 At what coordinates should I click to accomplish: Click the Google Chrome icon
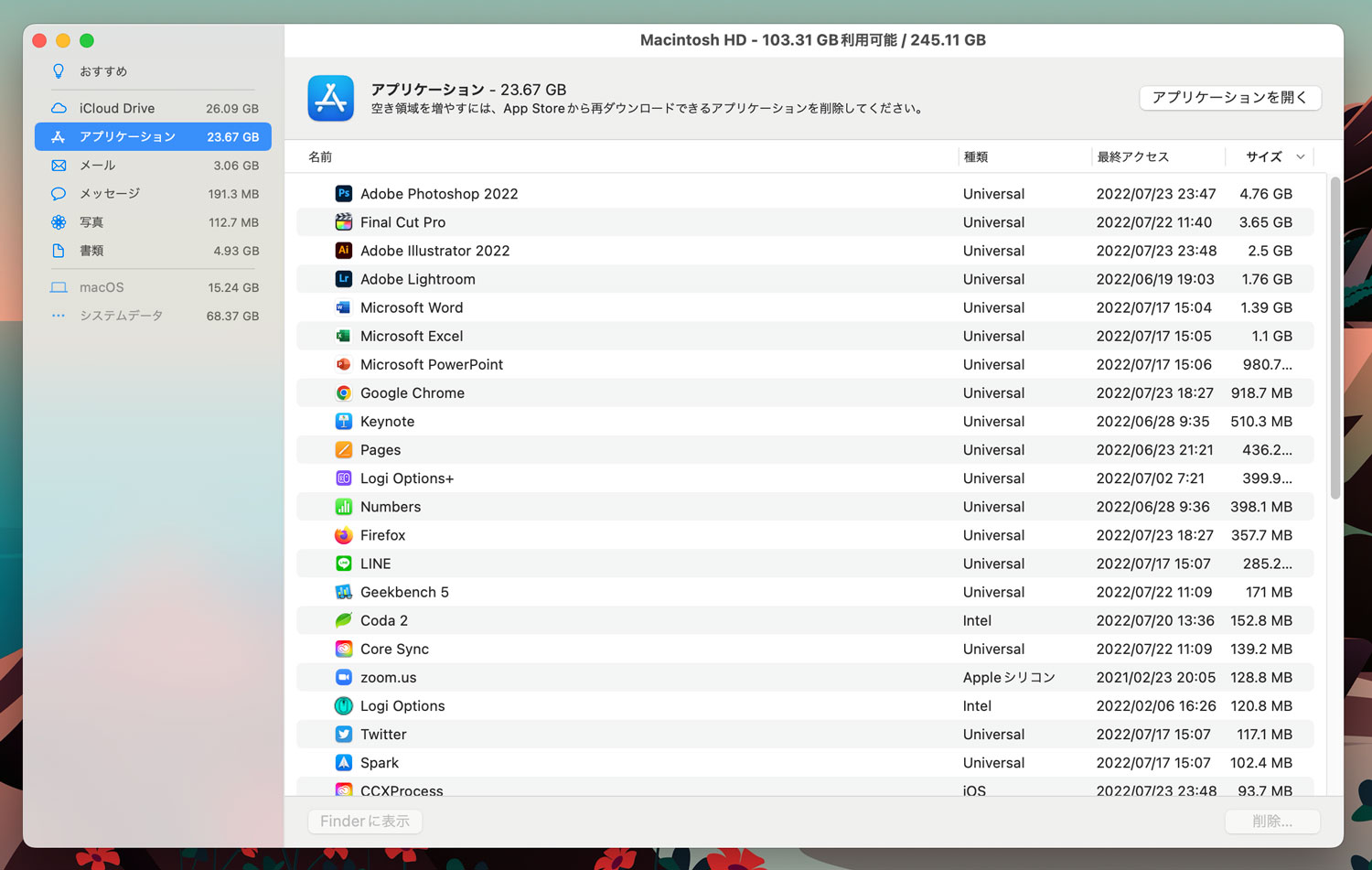344,392
